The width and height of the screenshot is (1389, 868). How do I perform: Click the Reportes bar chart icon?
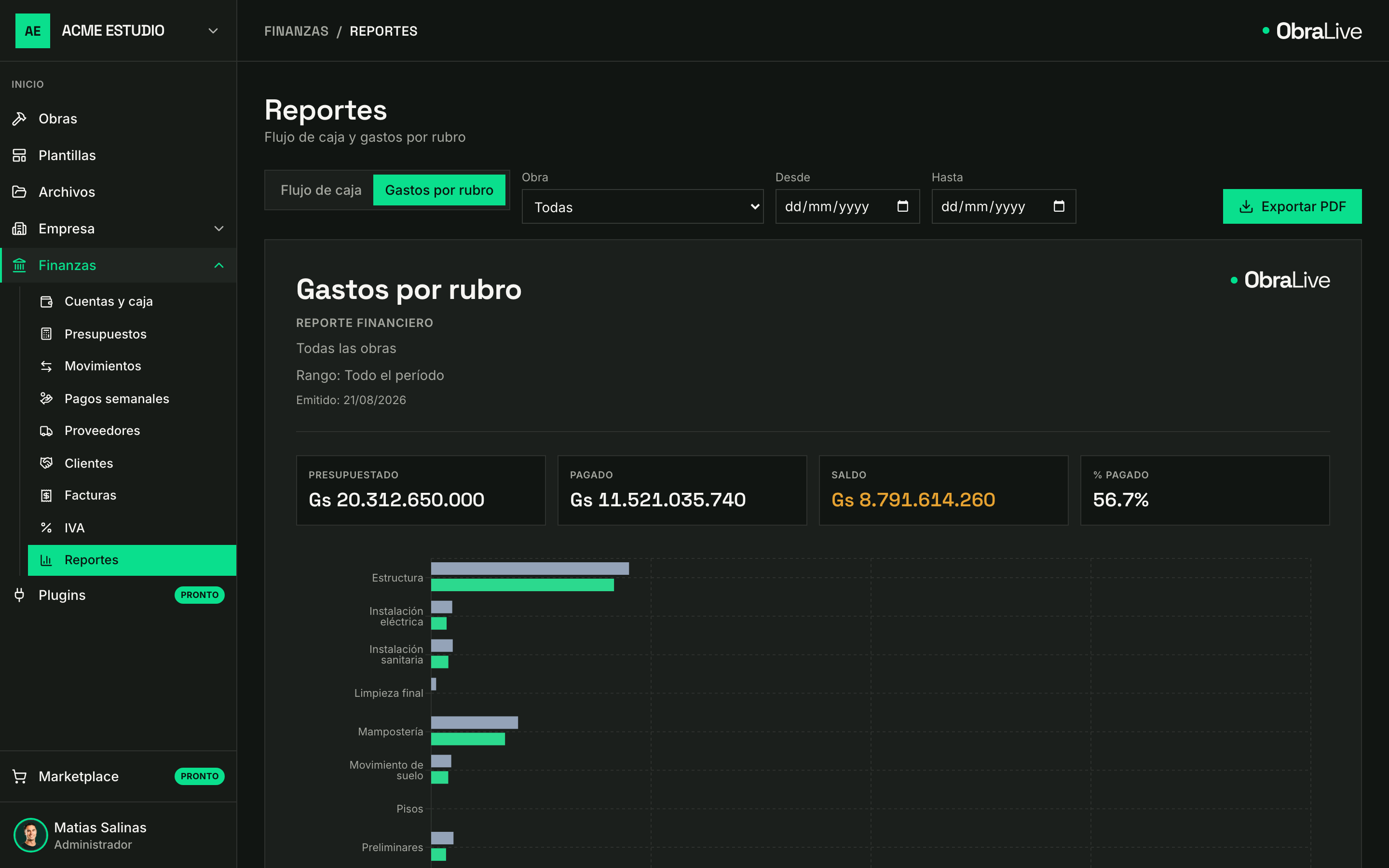click(x=46, y=560)
